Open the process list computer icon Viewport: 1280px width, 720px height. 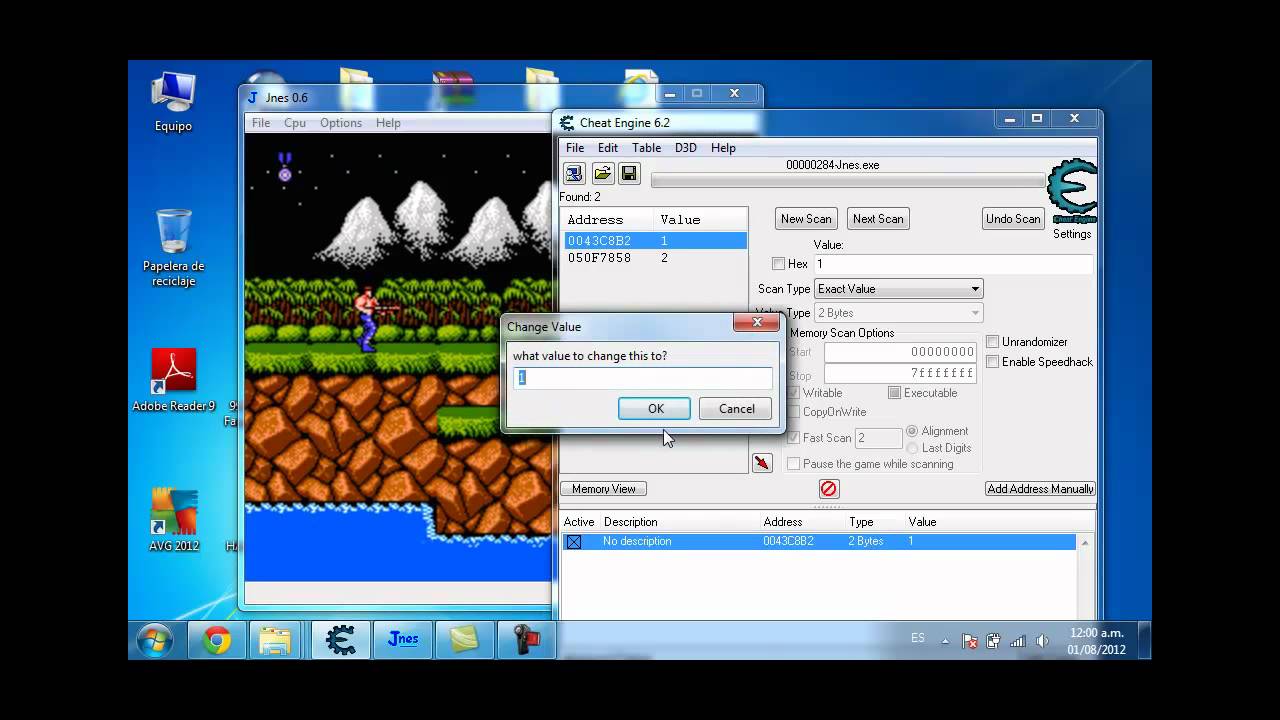click(x=574, y=174)
